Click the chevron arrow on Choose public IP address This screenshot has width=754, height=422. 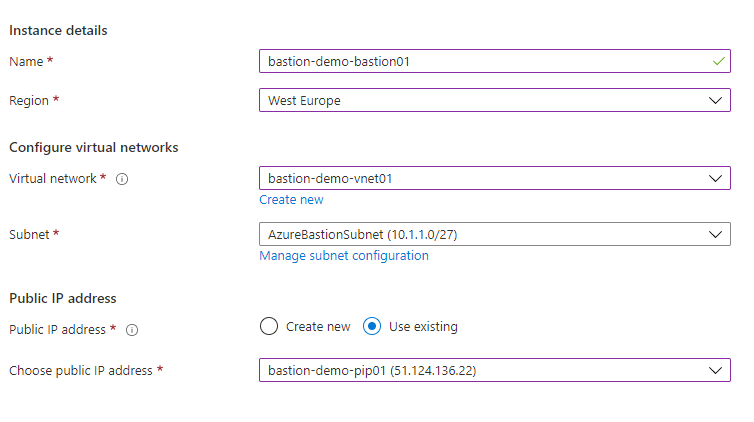715,371
